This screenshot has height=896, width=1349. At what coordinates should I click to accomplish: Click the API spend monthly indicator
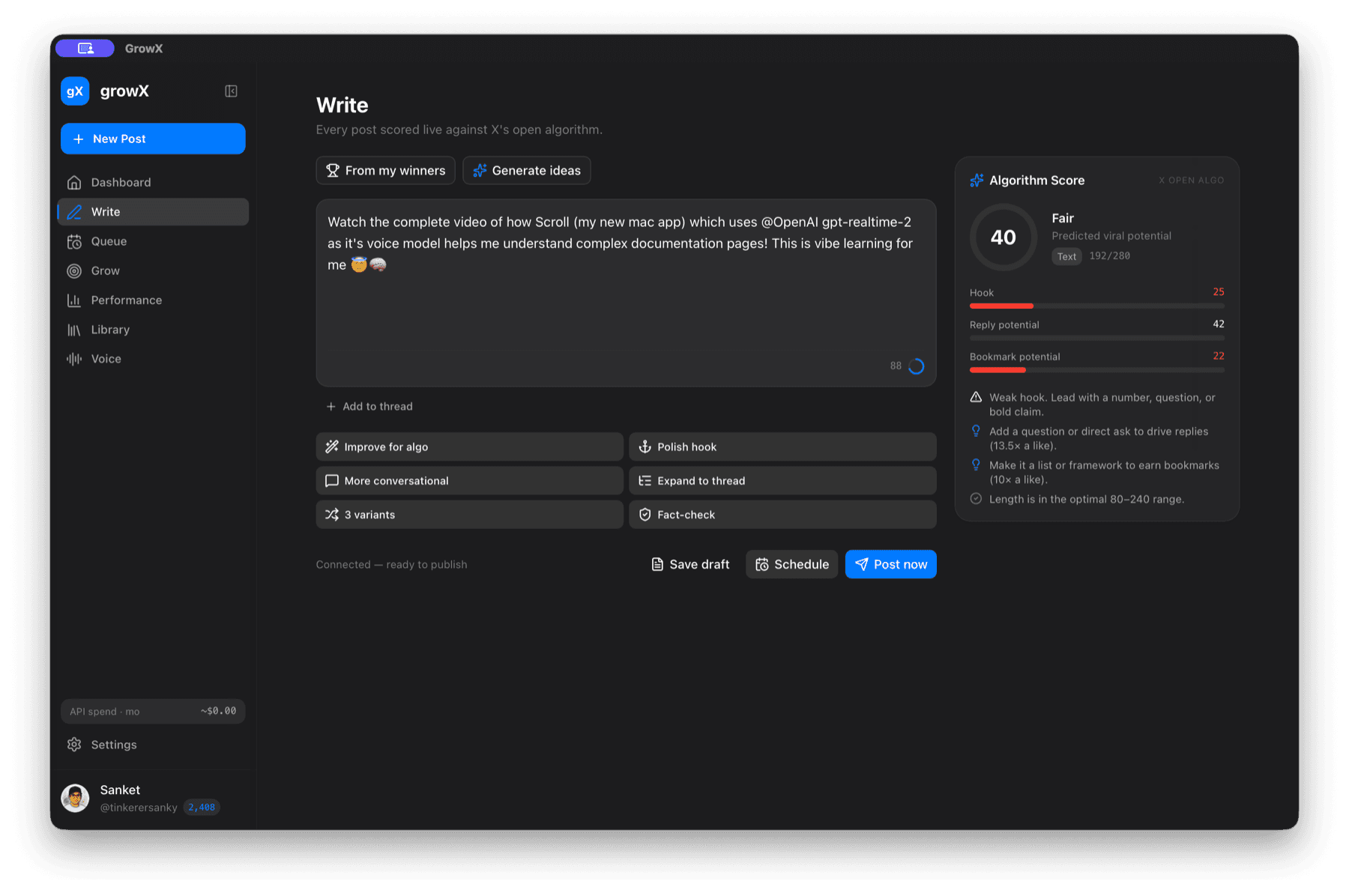153,711
